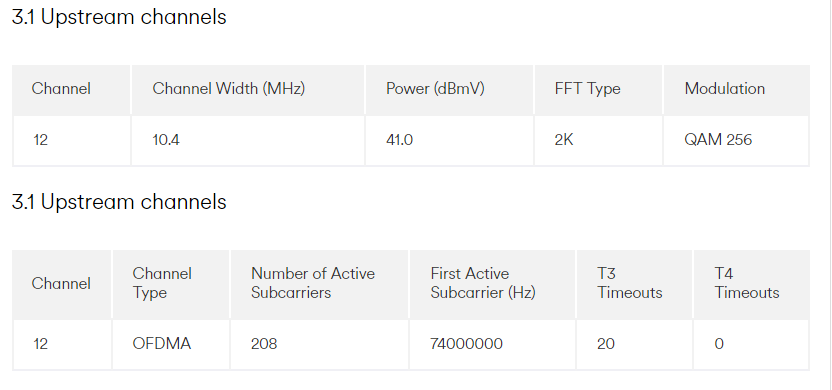Click the 74000000 subcarrier frequency value

pyautogui.click(x=466, y=344)
